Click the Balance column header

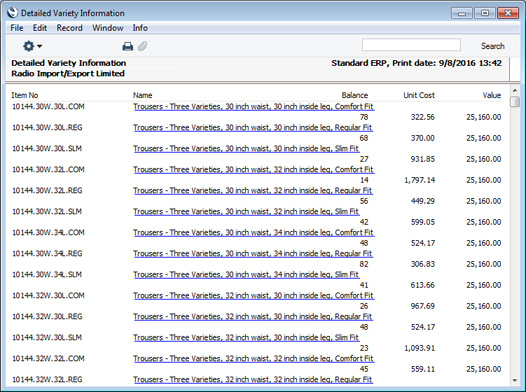point(355,95)
